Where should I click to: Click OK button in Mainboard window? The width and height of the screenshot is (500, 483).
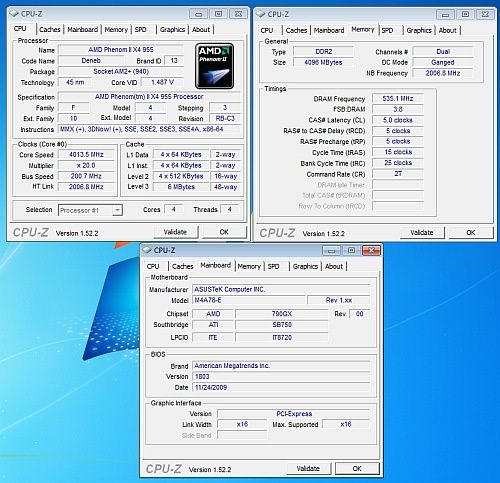point(357,469)
